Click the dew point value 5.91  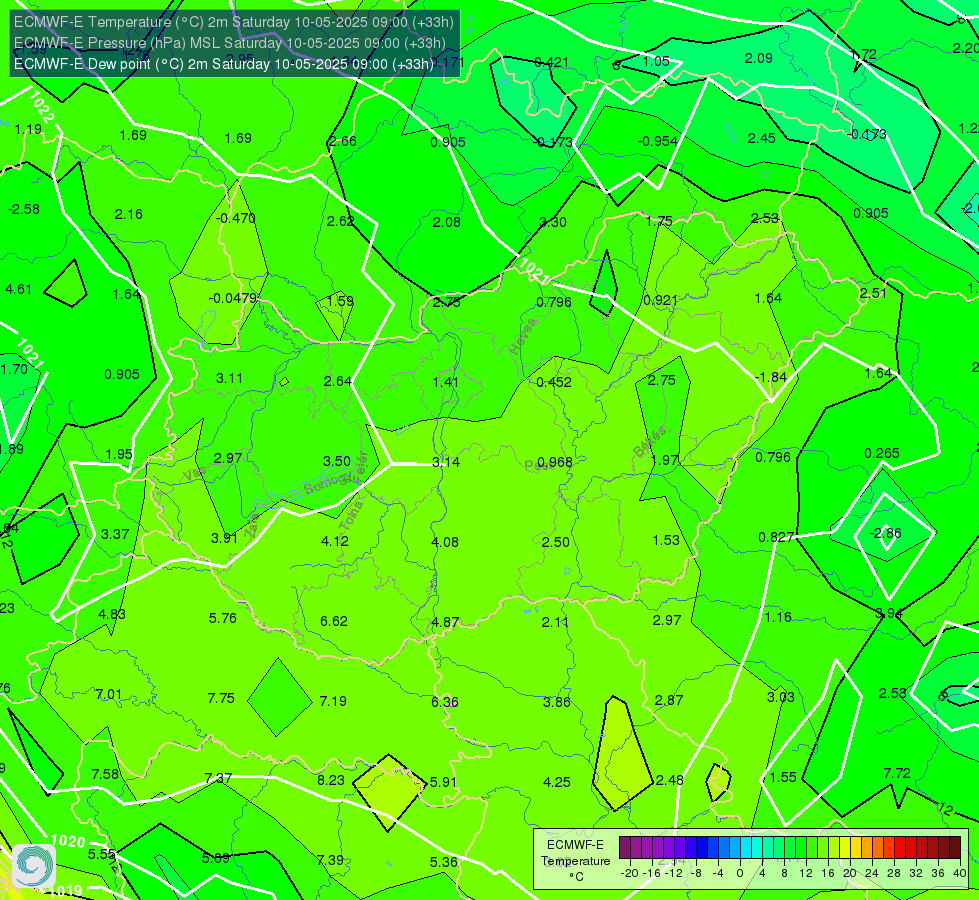tap(443, 781)
